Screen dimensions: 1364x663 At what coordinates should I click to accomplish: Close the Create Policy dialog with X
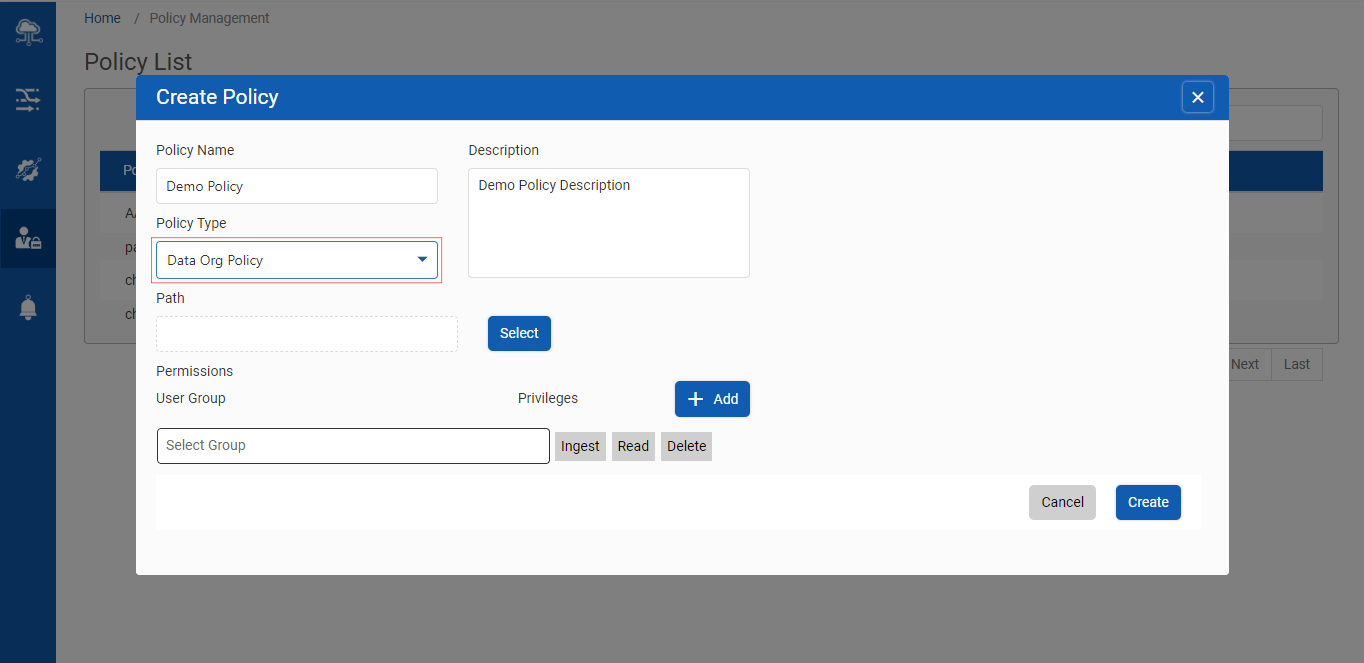tap(1197, 97)
